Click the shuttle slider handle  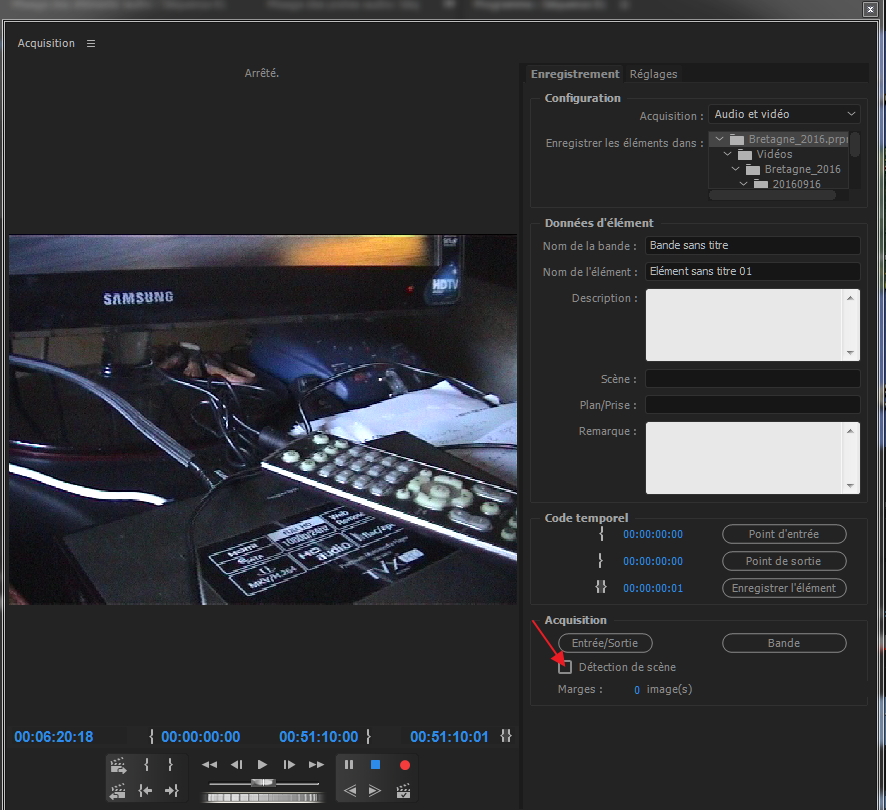tap(263, 783)
